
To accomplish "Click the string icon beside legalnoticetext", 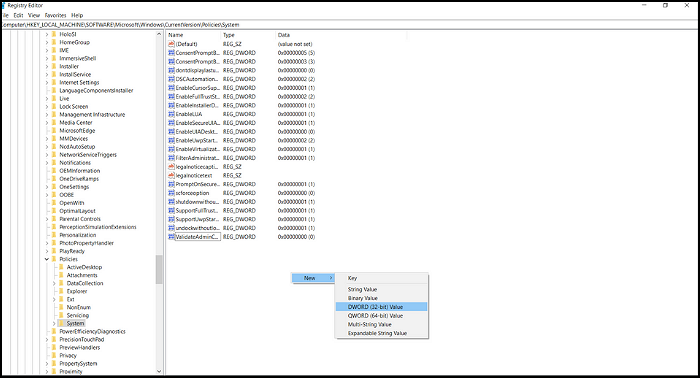I will pos(171,175).
